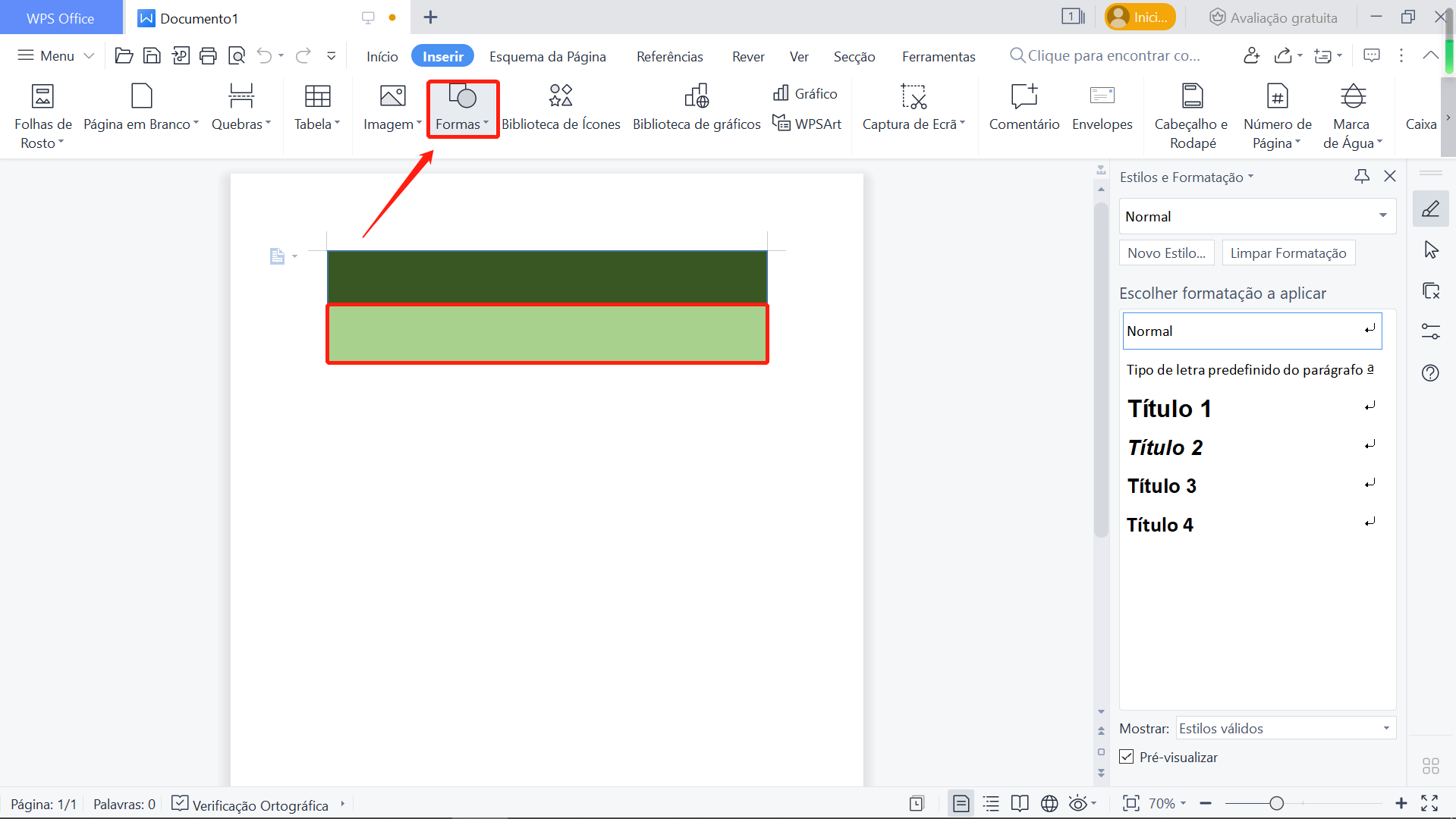Switch to the Referências tab
Viewport: 1456px width, 819px height.
(x=669, y=56)
